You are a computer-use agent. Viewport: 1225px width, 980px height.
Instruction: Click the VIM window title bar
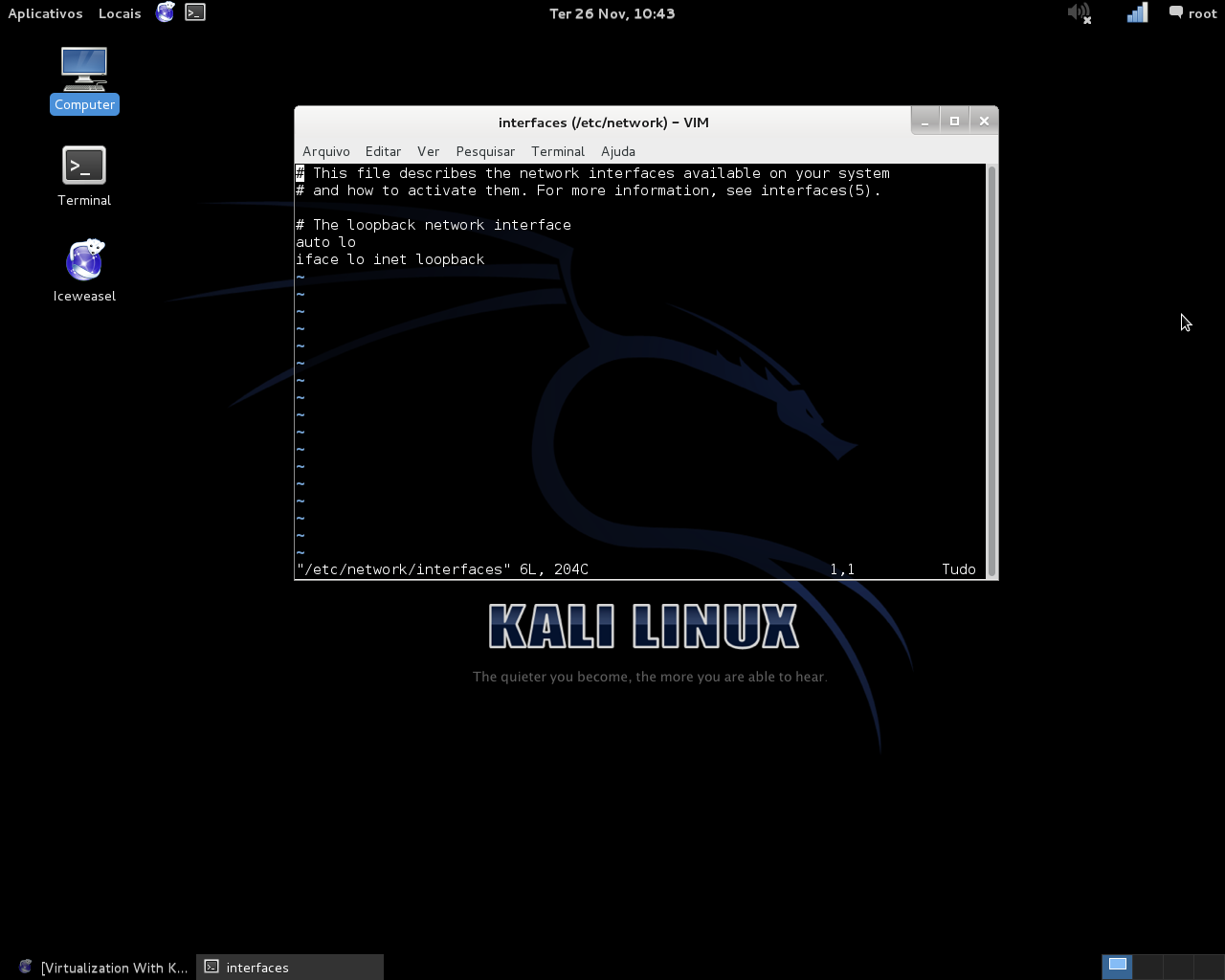tap(603, 122)
